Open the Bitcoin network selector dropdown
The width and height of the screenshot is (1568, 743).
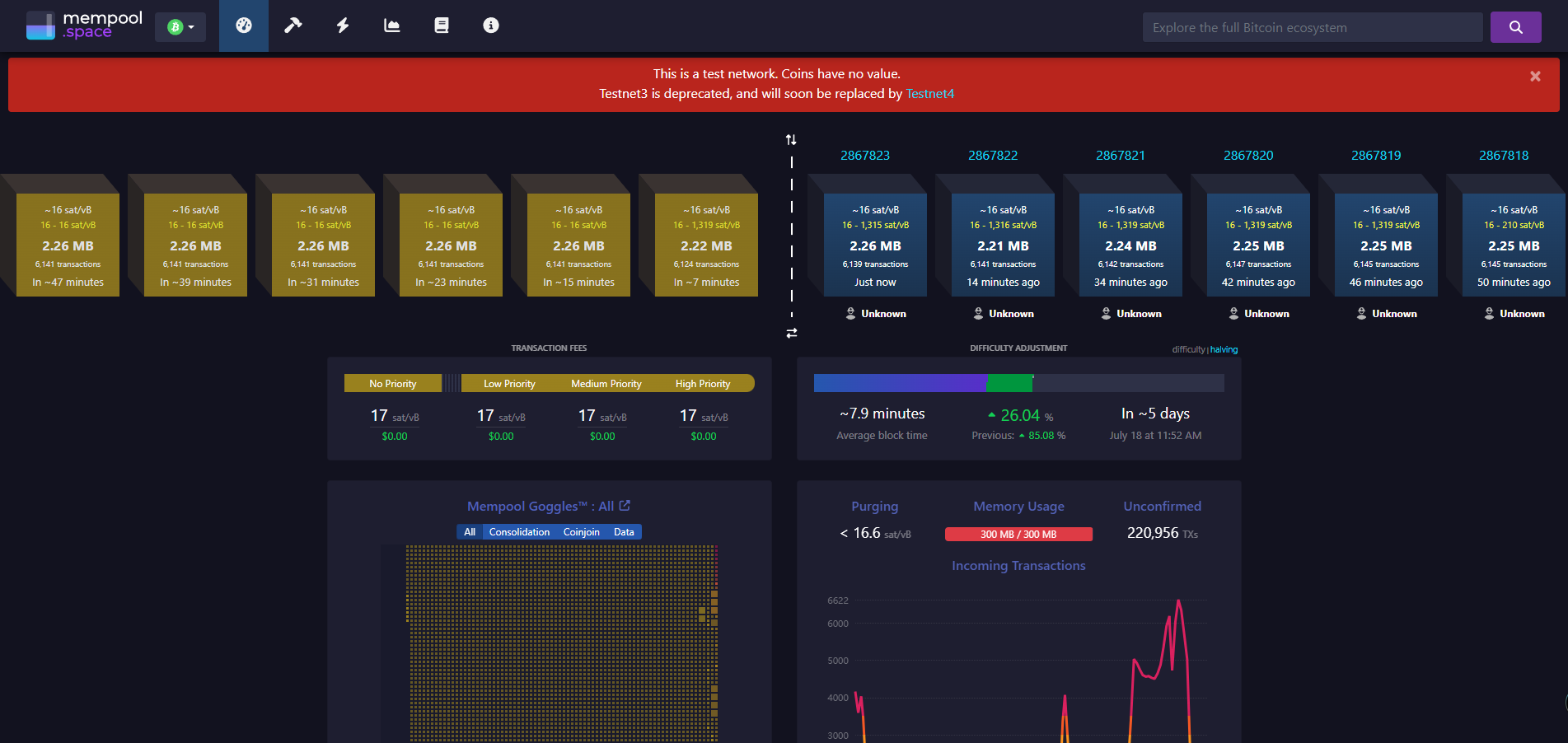click(180, 27)
